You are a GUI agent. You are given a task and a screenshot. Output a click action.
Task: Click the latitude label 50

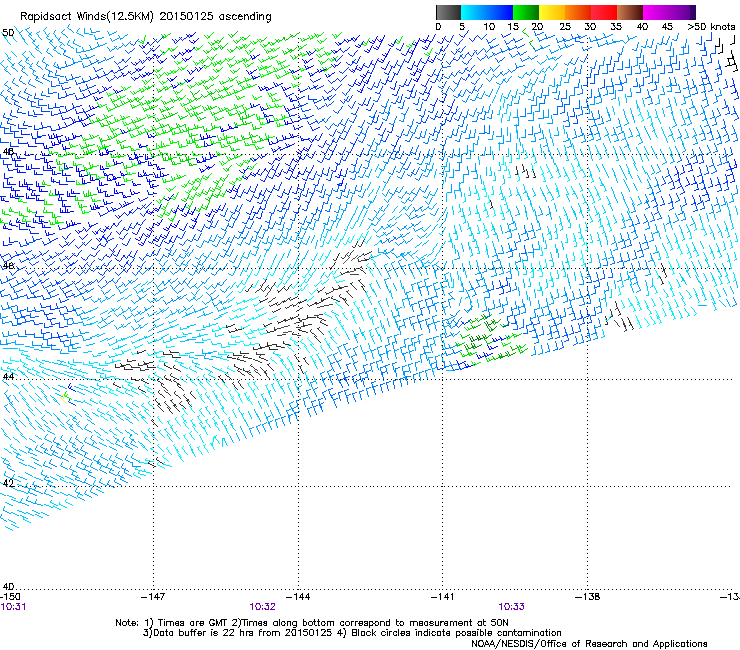(x=8, y=33)
